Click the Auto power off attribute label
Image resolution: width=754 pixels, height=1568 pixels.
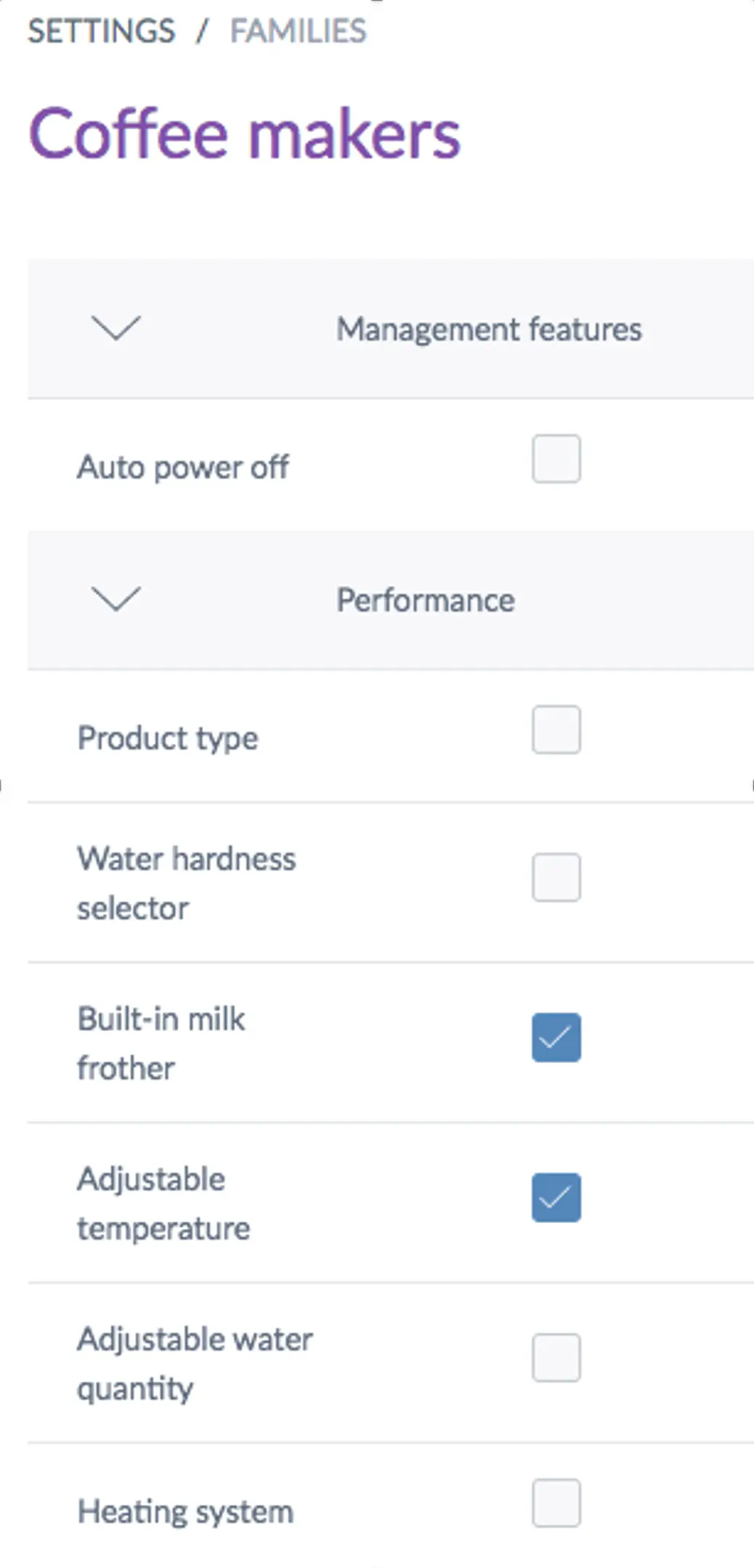pyautogui.click(x=183, y=466)
